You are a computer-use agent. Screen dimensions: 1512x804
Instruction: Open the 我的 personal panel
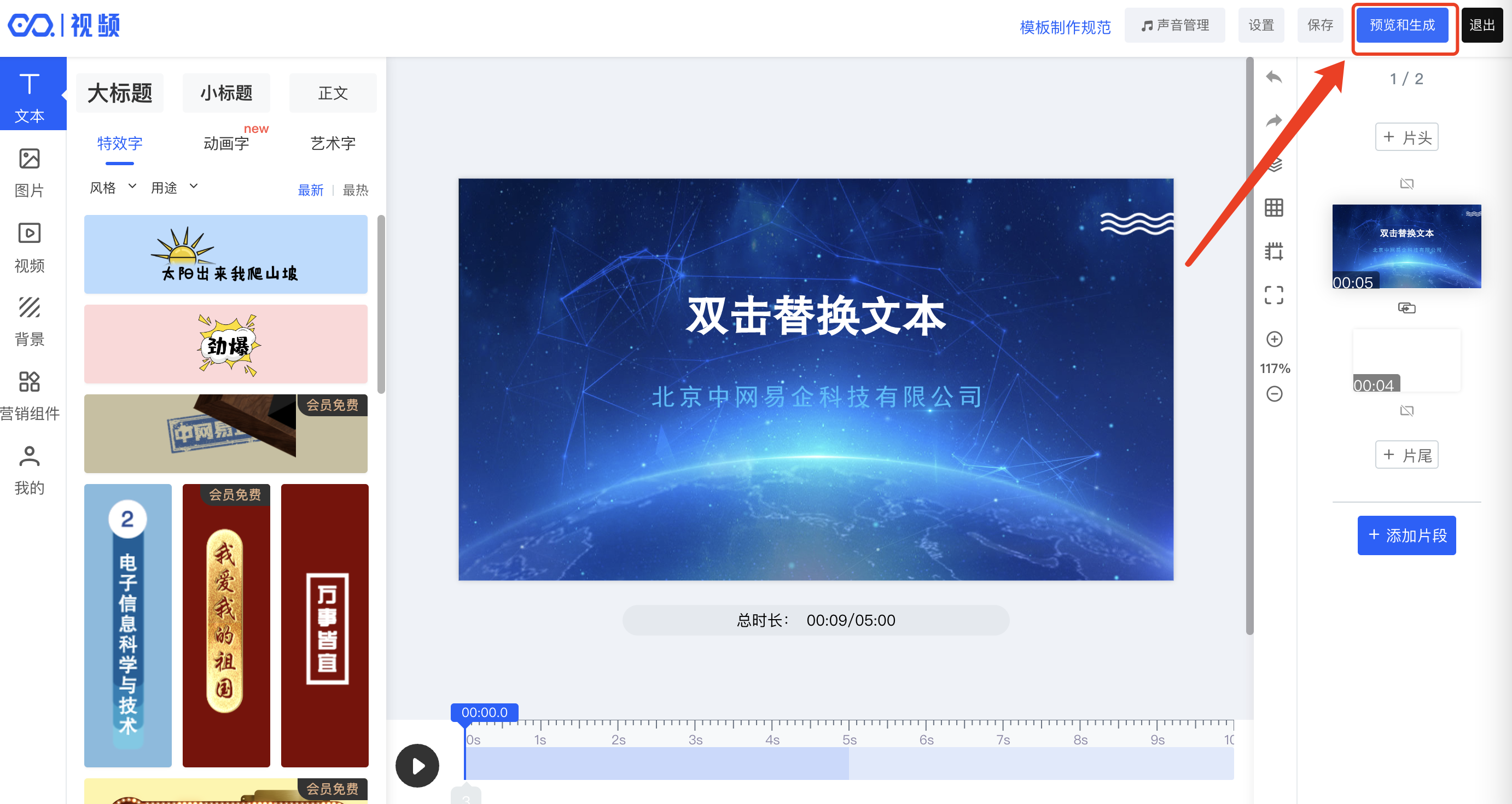pos(30,470)
